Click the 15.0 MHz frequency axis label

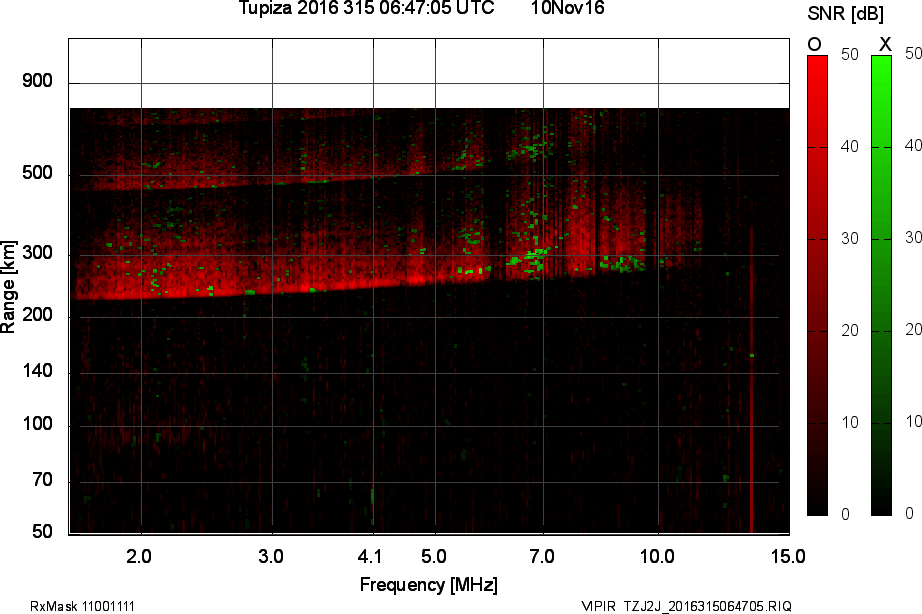coord(788,556)
